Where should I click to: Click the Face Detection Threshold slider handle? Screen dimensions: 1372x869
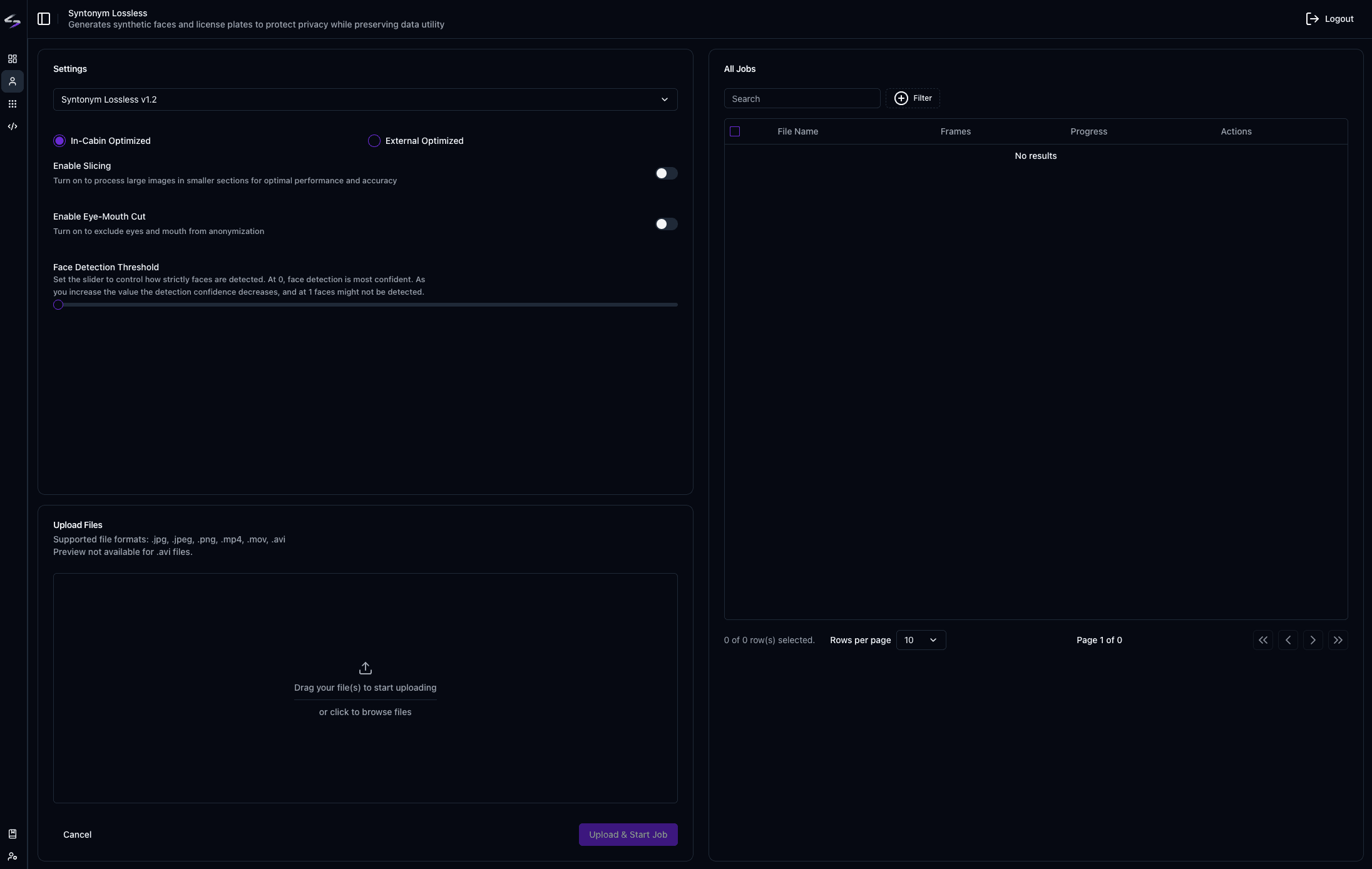click(58, 305)
